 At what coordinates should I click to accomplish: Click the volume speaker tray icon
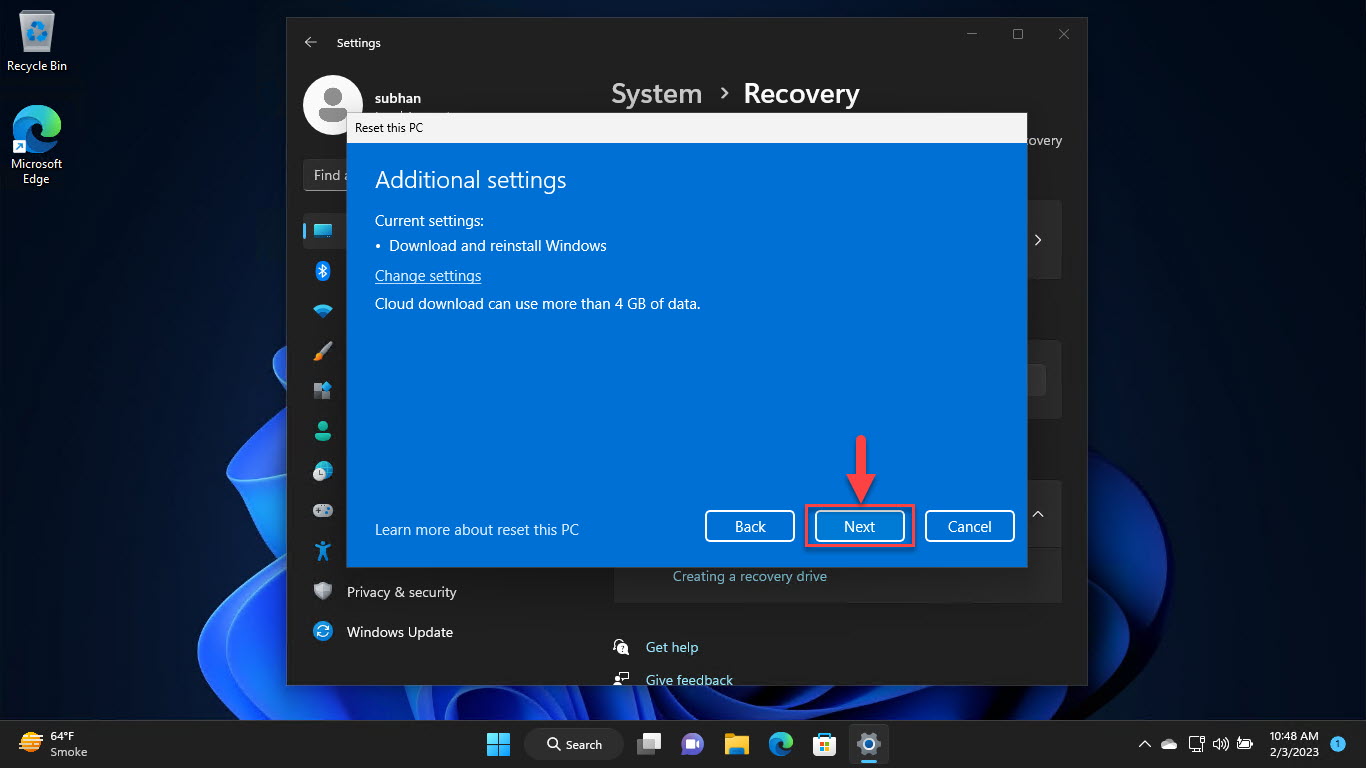(1220, 744)
